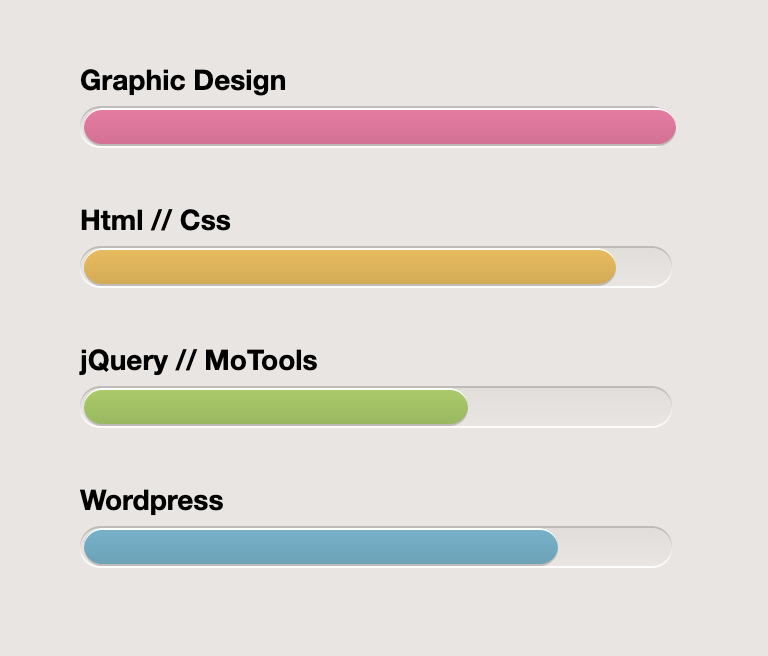
Task: Select the Wordpress heading text
Action: click(x=151, y=501)
